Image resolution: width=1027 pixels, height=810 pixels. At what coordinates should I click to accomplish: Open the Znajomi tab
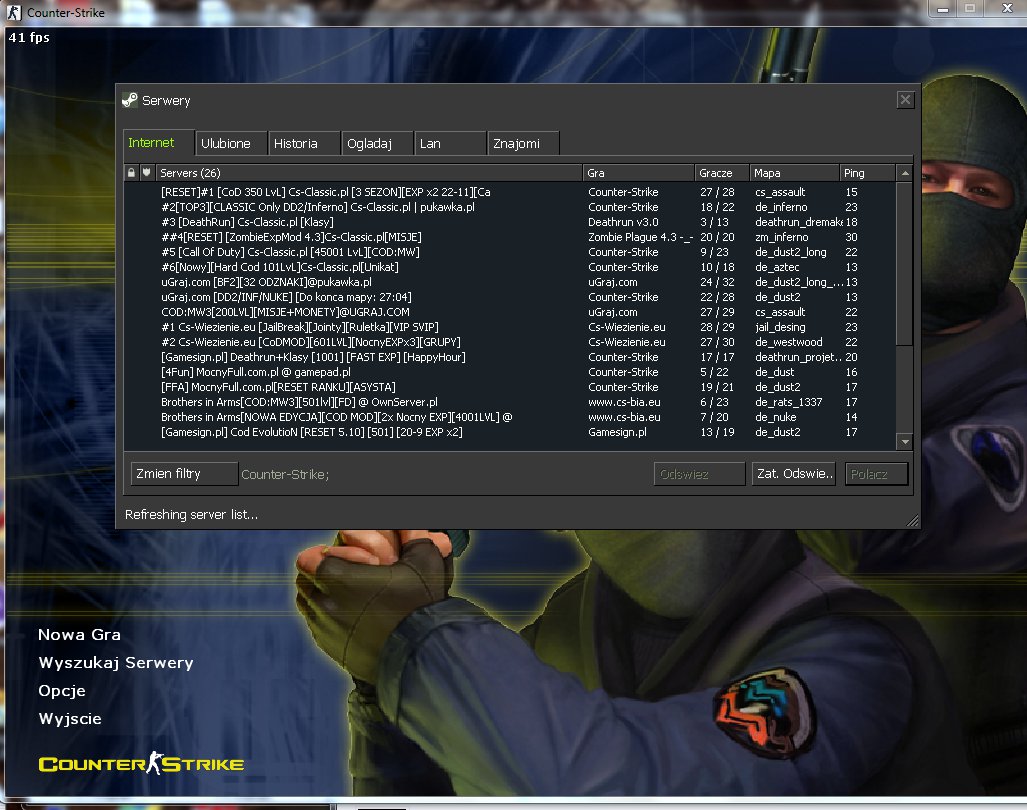[523, 143]
